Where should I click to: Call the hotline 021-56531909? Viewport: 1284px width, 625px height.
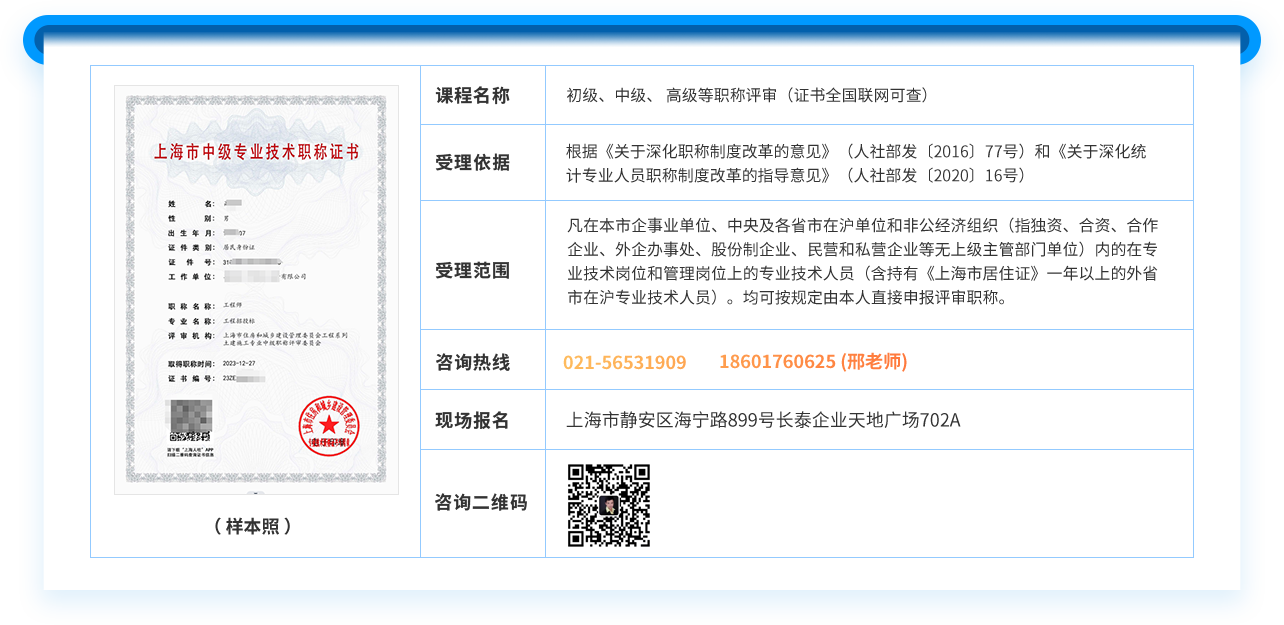(624, 362)
